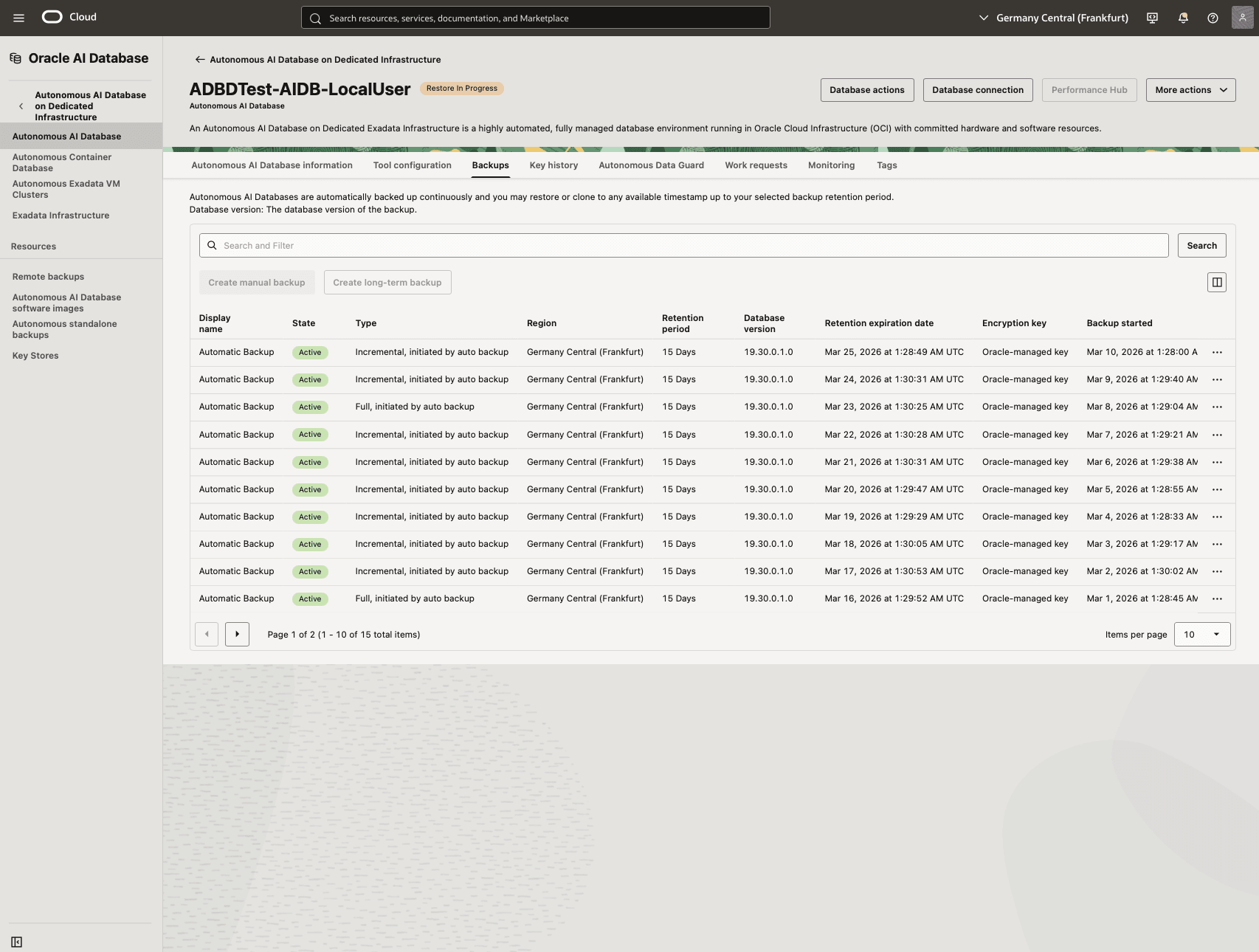Open actions menu for Mar 6, 2026 backup
Screen dimensions: 1259x952
1217,463
